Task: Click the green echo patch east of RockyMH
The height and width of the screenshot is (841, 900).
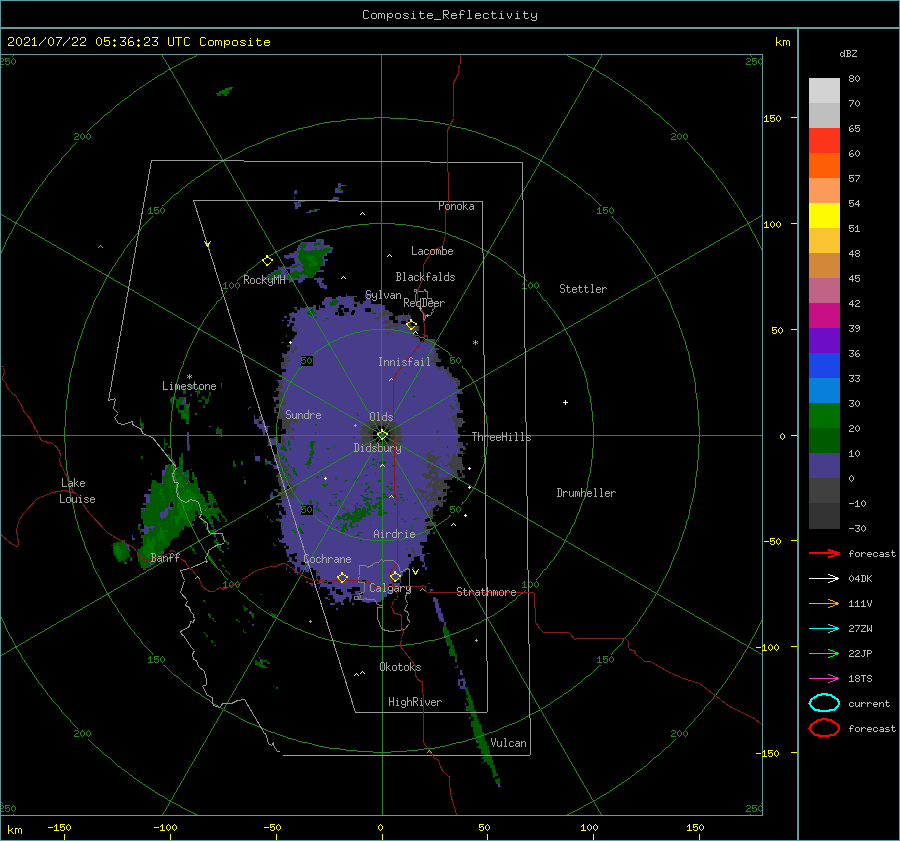Action: (311, 263)
